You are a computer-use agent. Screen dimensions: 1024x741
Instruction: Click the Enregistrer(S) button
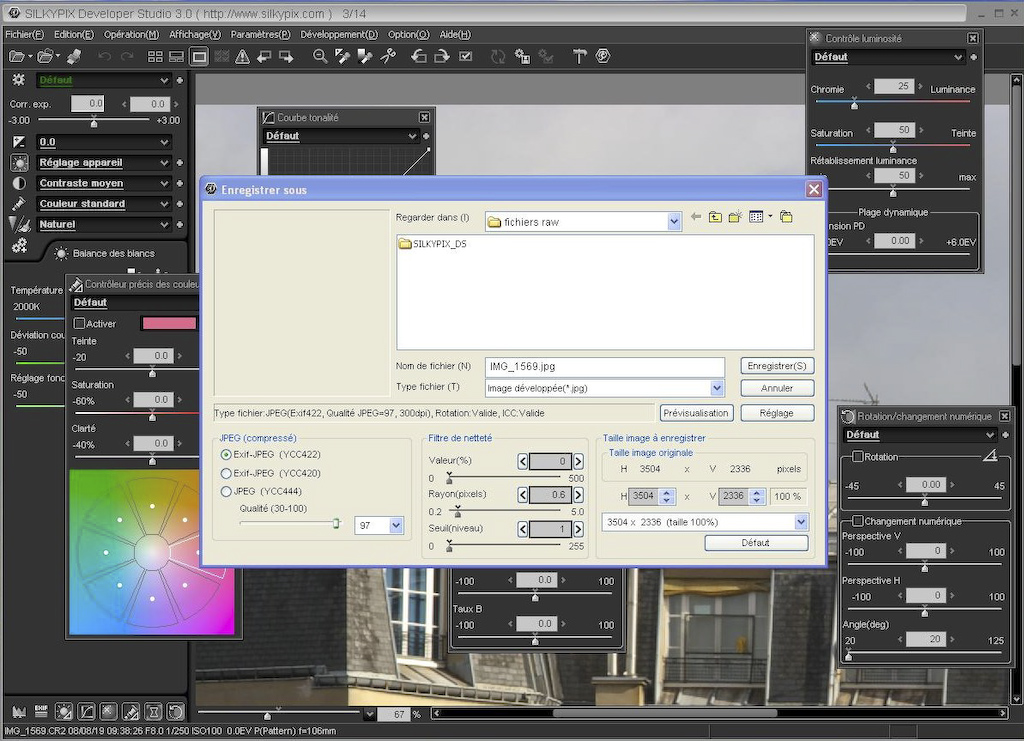tap(777, 366)
